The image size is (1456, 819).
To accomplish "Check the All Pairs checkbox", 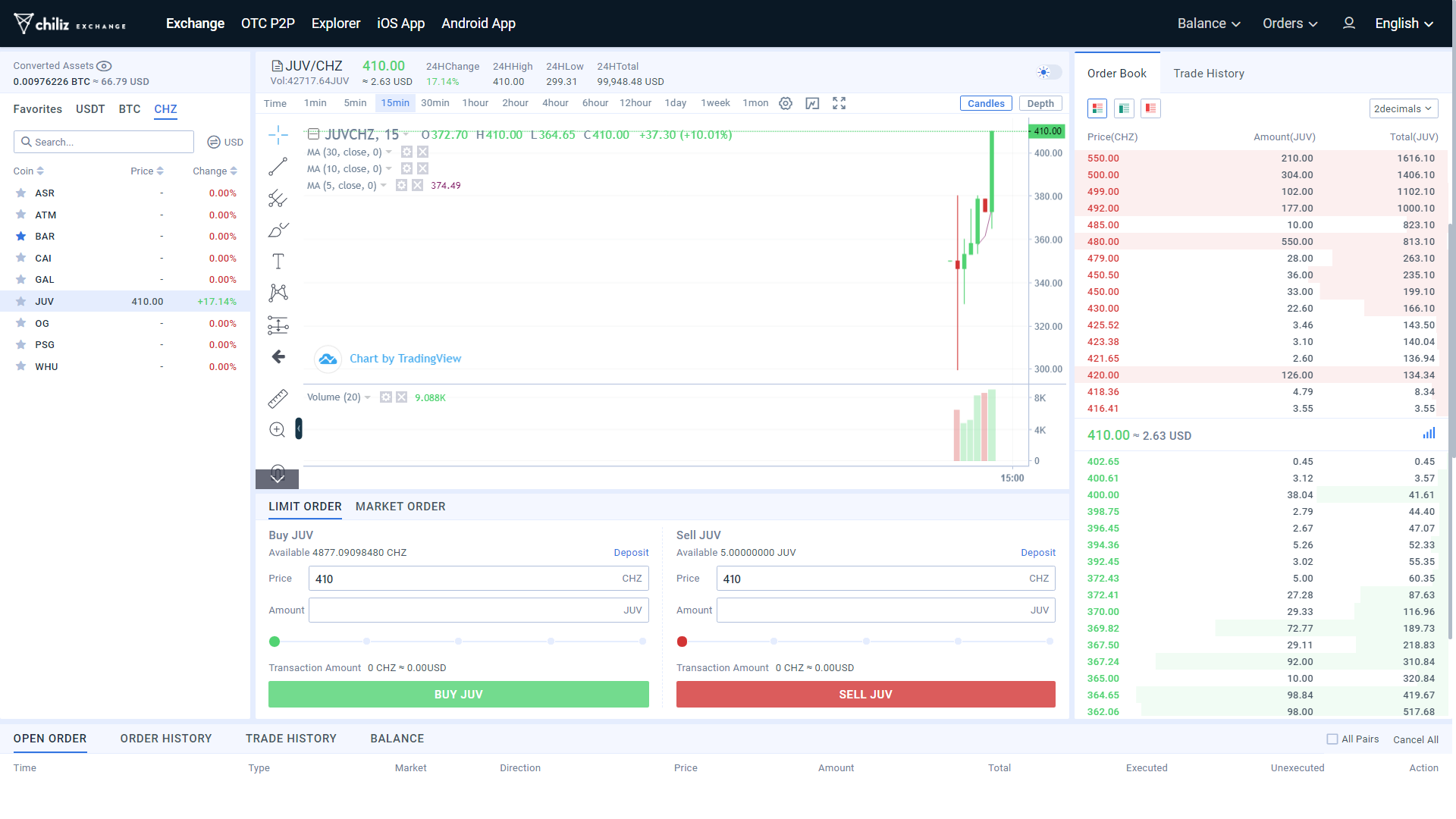I will 1332,739.
